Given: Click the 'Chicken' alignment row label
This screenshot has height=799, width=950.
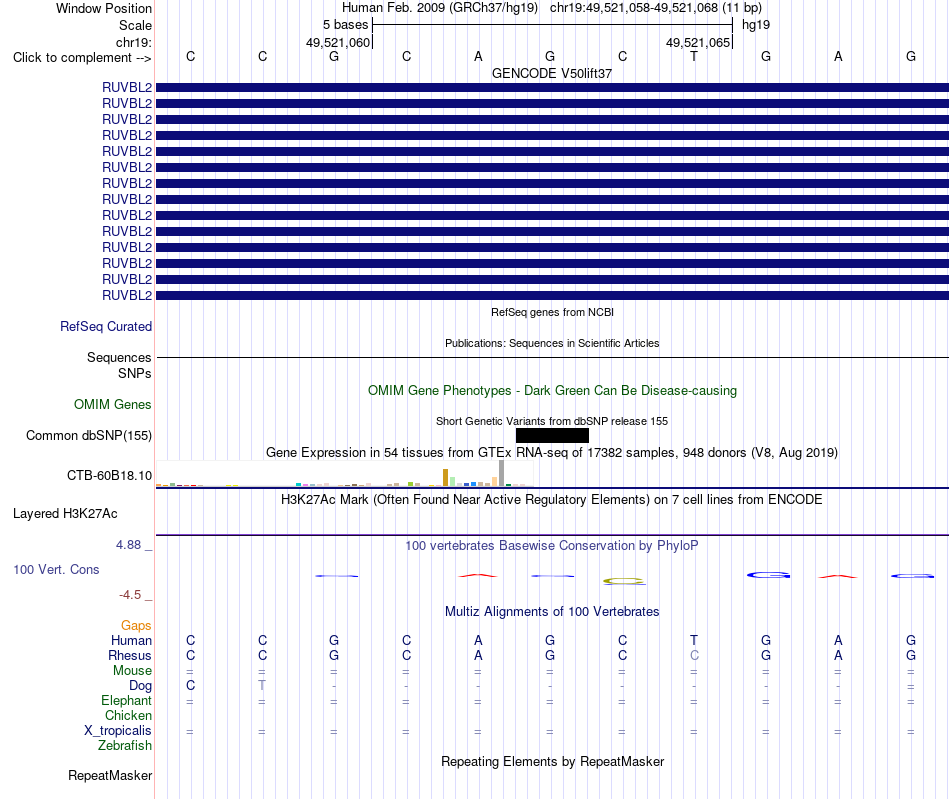Looking at the screenshot, I should click(128, 715).
